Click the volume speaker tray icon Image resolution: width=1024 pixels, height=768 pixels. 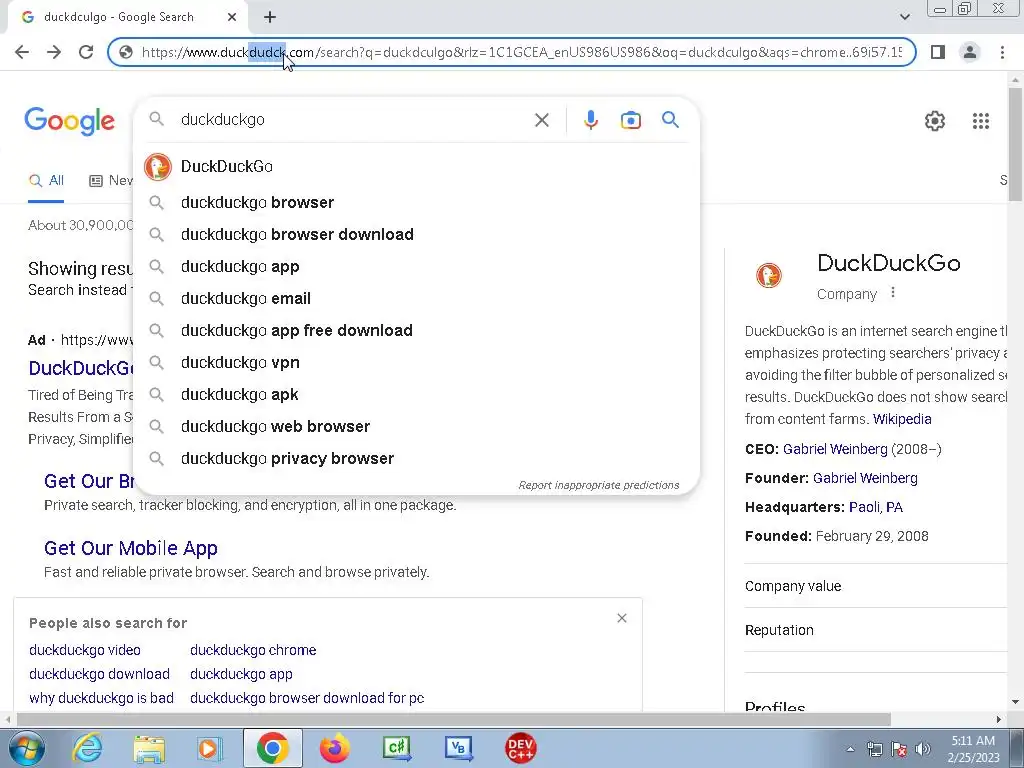pos(922,749)
